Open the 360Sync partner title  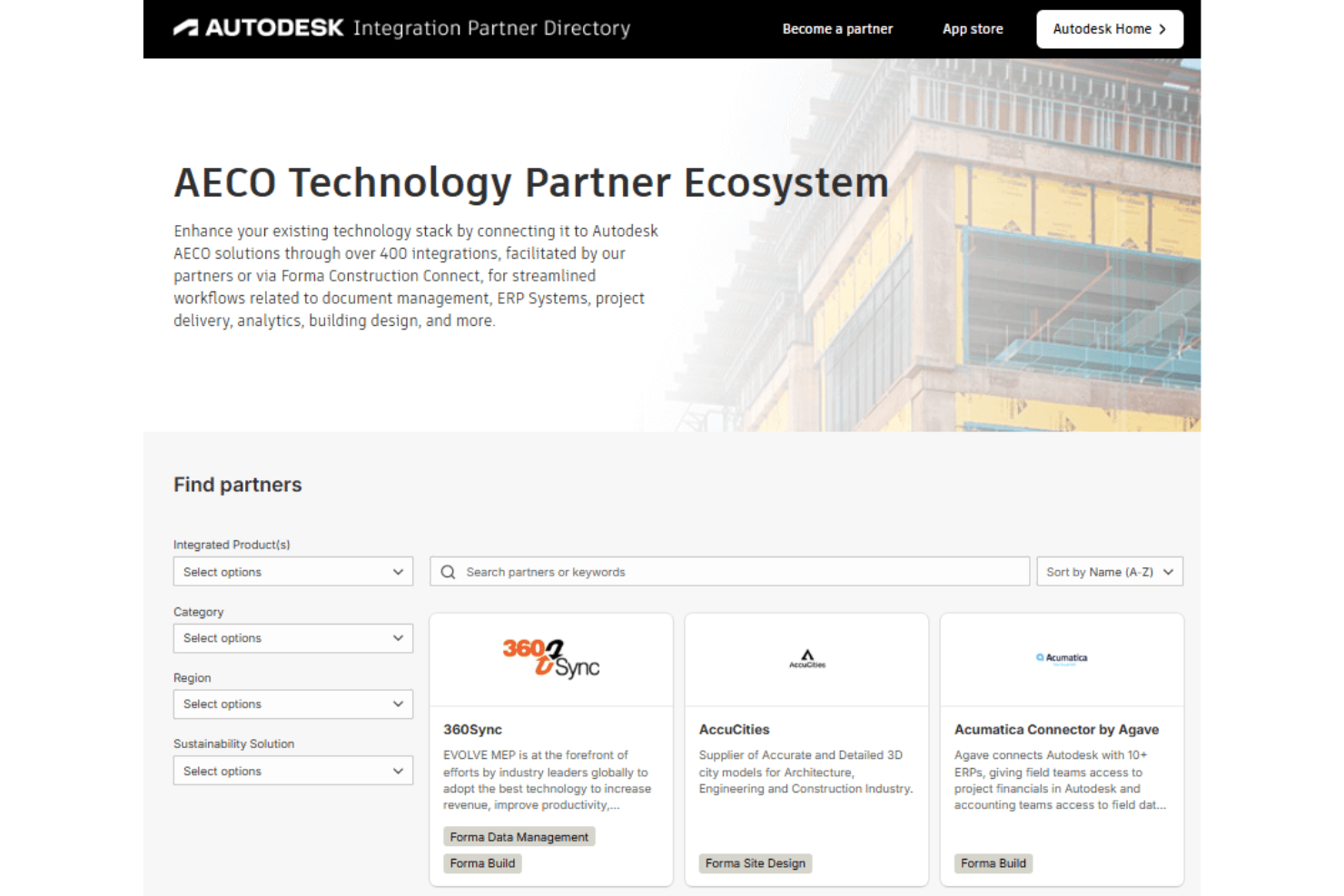point(472,730)
